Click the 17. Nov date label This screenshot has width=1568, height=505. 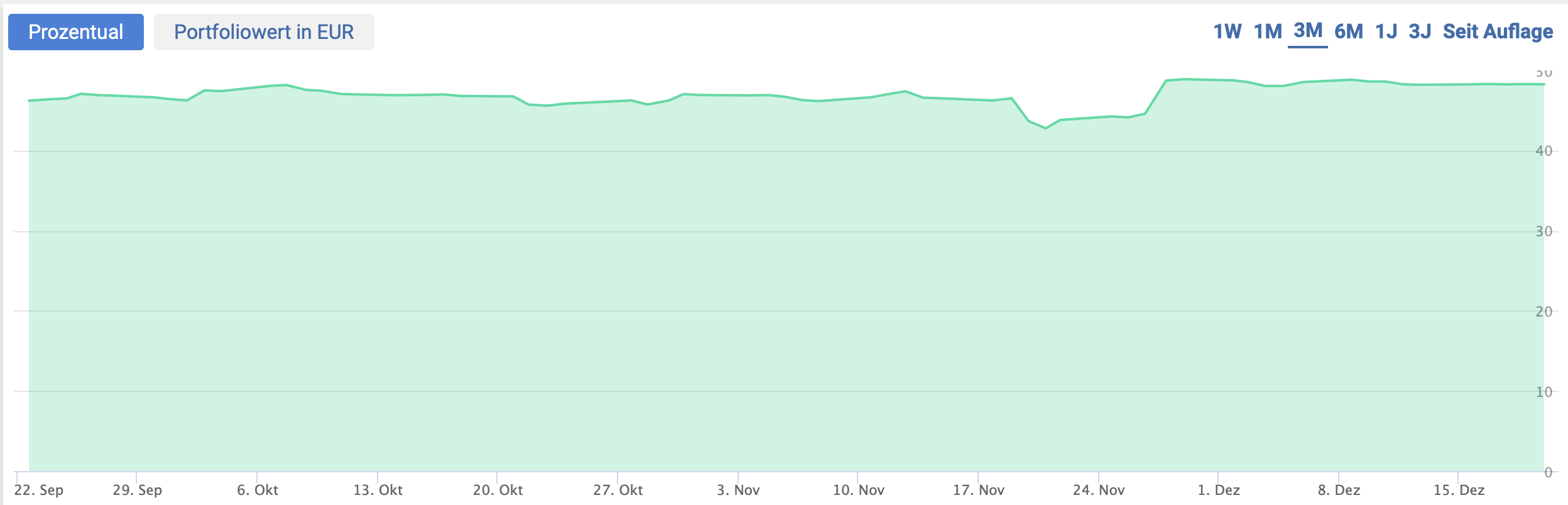(x=978, y=490)
